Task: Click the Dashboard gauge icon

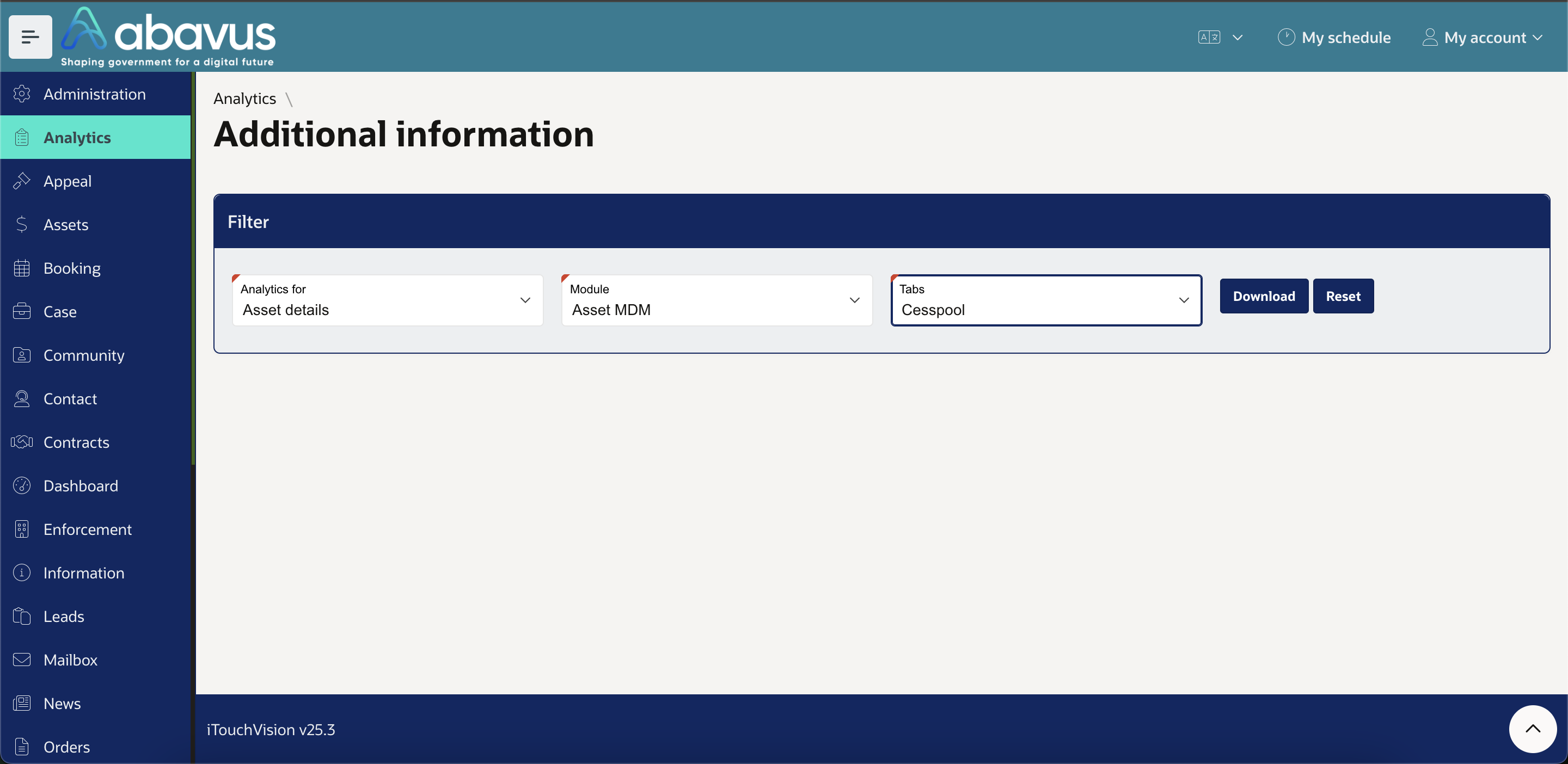Action: (x=22, y=485)
